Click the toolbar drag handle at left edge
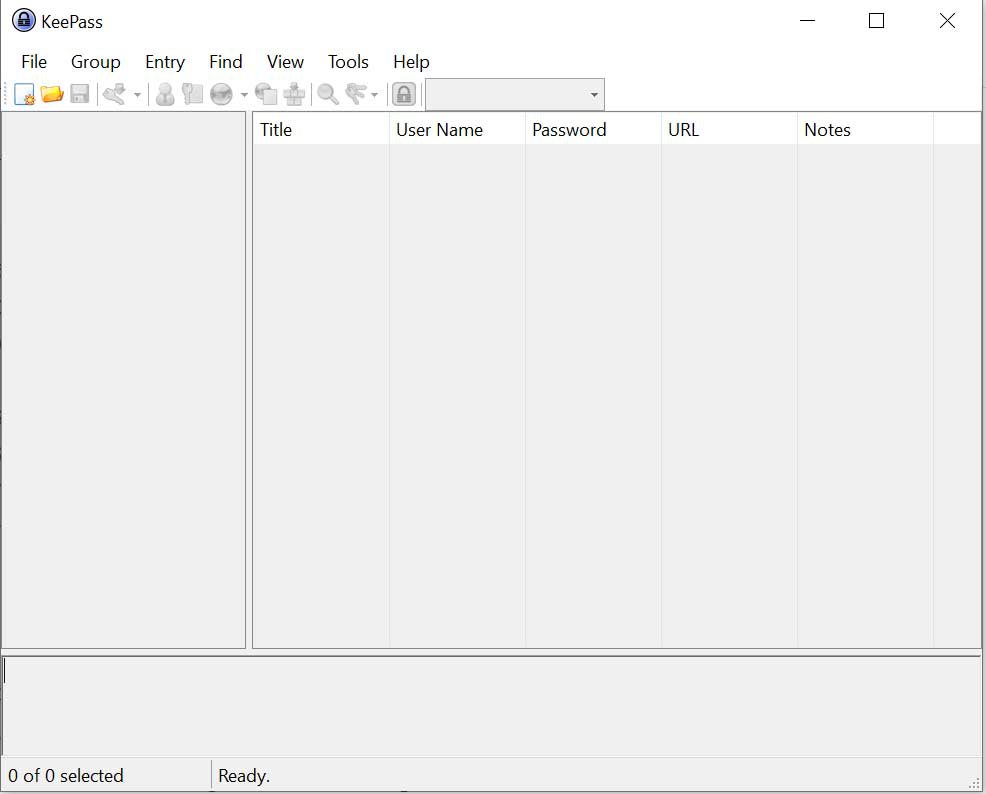986x794 pixels. point(6,94)
